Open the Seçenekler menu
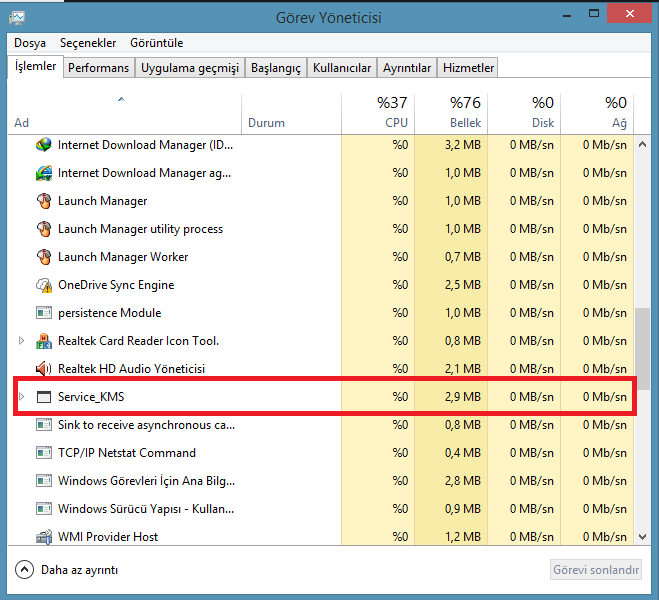Viewport: 659px width, 600px height. [x=88, y=43]
